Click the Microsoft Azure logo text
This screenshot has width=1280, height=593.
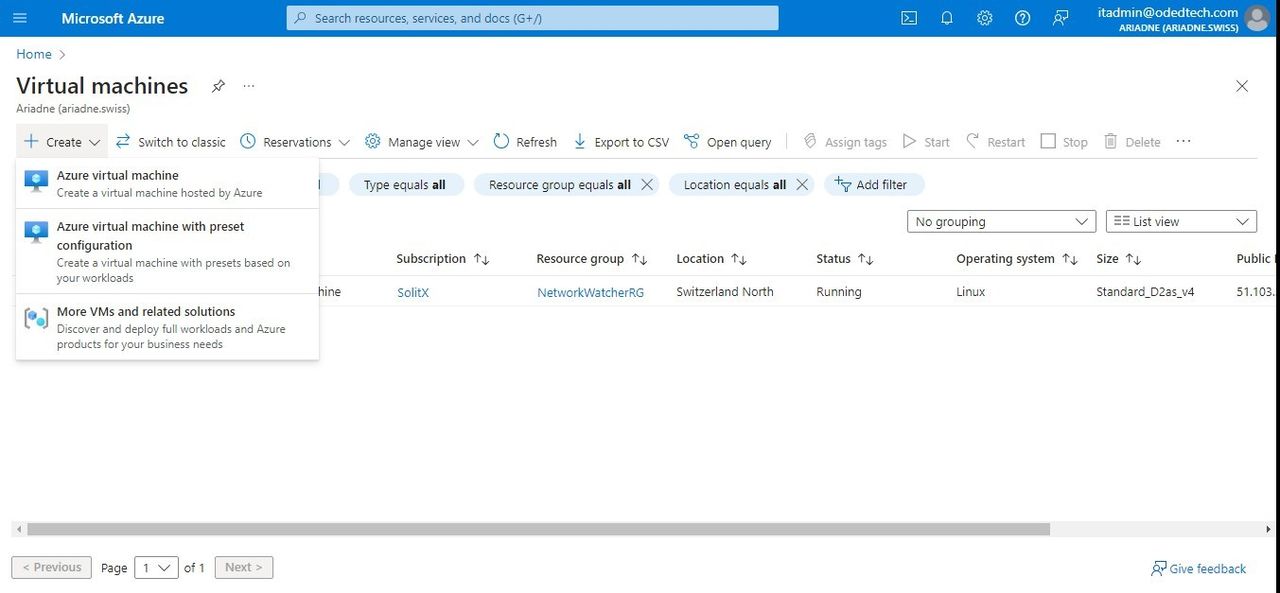(x=113, y=18)
